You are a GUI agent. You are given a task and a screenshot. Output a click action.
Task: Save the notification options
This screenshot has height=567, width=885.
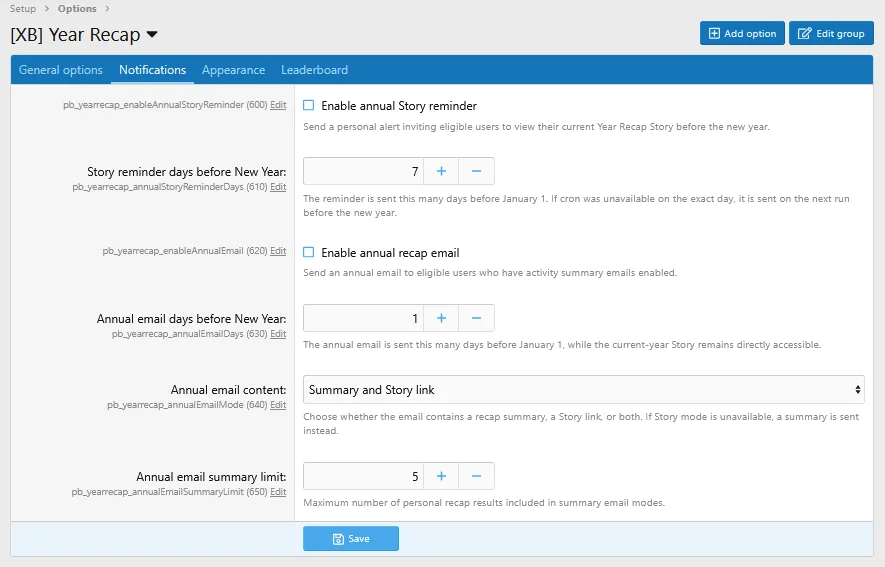tap(351, 539)
